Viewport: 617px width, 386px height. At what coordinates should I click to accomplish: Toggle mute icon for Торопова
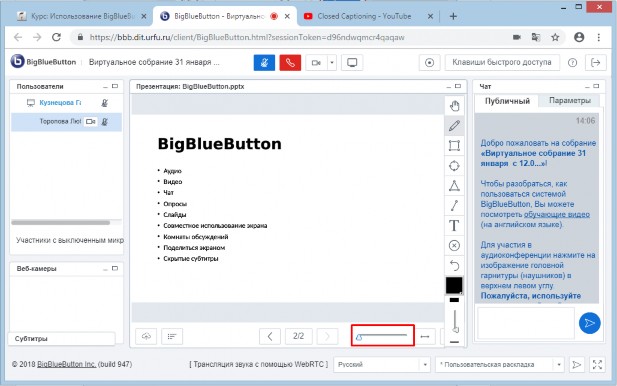coord(105,122)
